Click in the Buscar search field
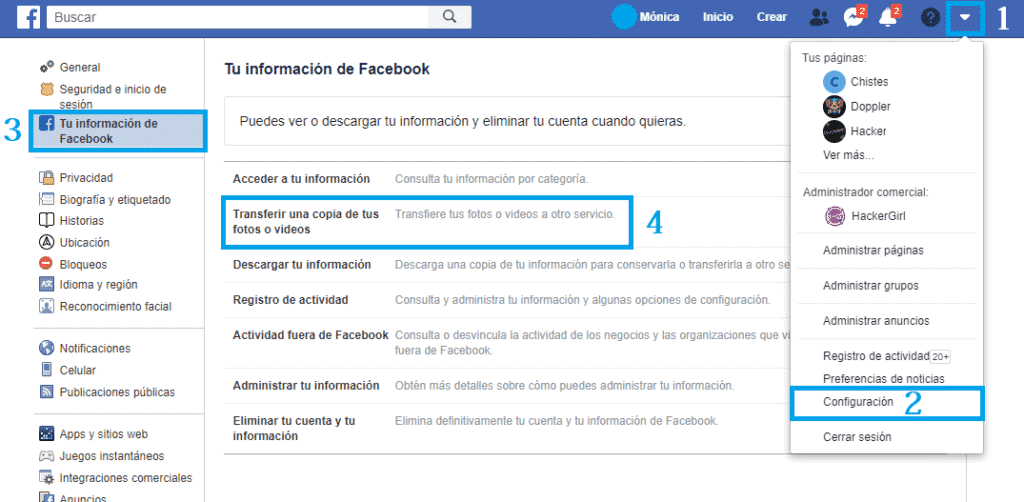This screenshot has width=1024, height=502. [x=238, y=18]
